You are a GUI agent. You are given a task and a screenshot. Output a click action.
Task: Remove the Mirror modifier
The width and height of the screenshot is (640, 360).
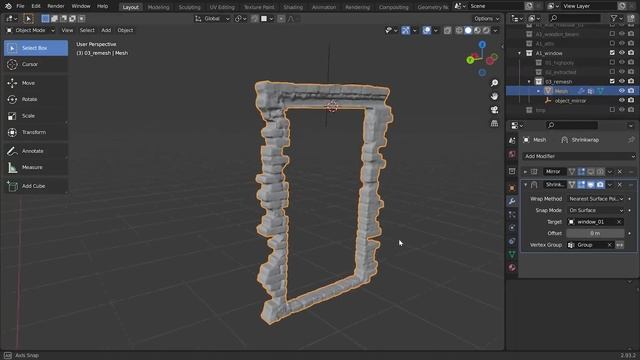(x=620, y=172)
